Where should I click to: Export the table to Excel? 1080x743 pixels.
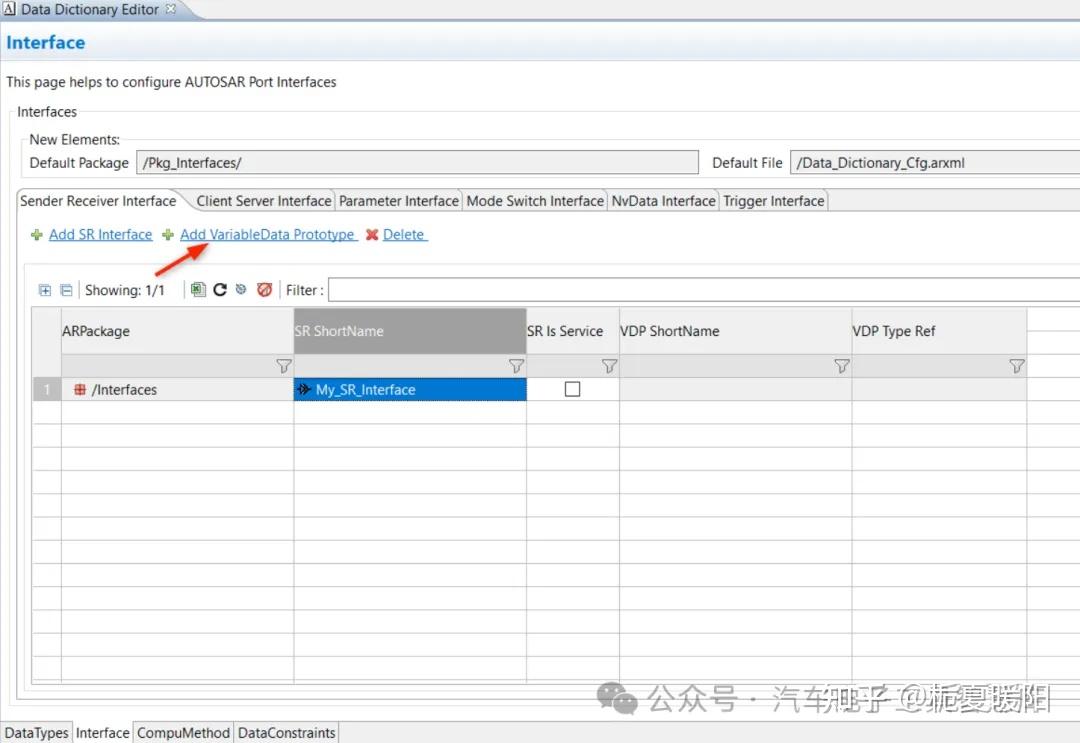point(197,290)
